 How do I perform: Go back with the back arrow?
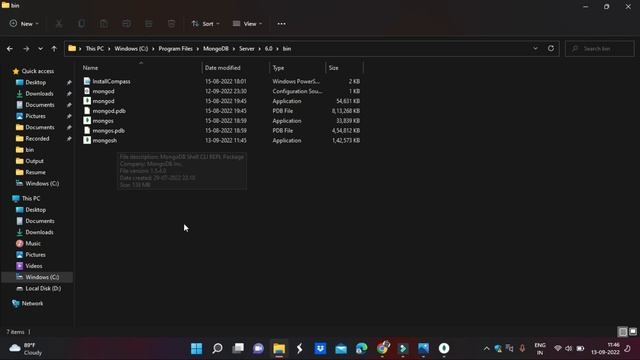[x=10, y=49]
